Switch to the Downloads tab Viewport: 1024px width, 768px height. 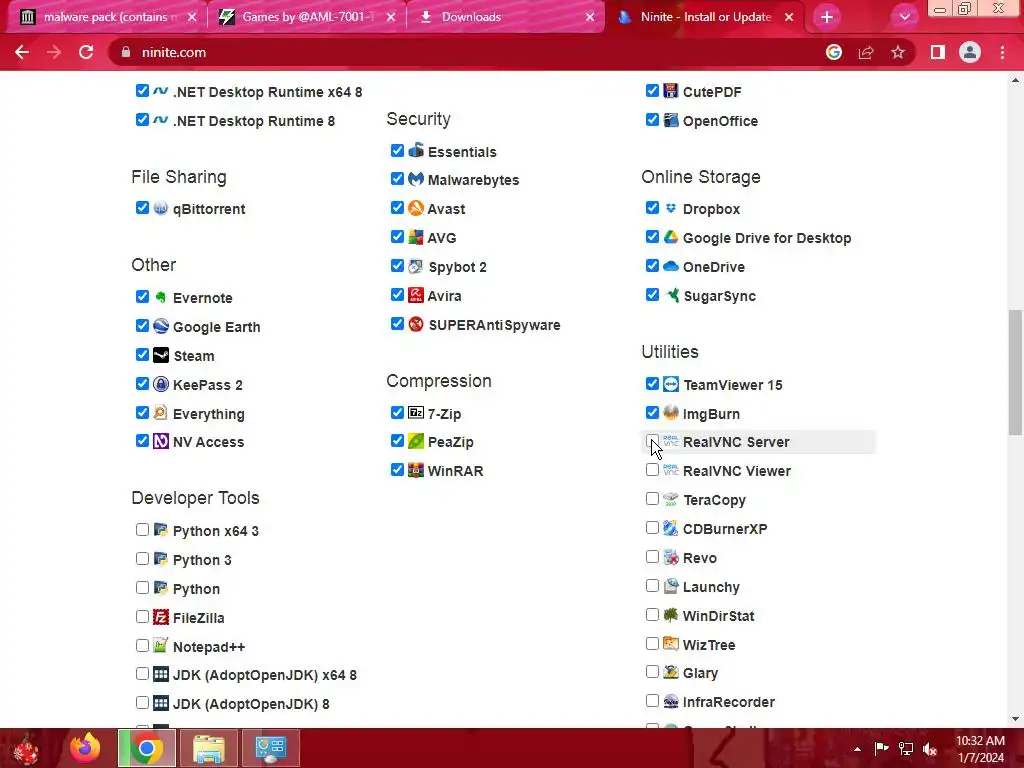(504, 17)
